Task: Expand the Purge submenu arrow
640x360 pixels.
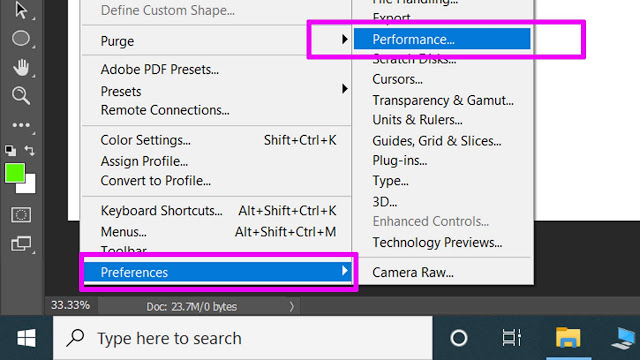Action: click(x=344, y=40)
